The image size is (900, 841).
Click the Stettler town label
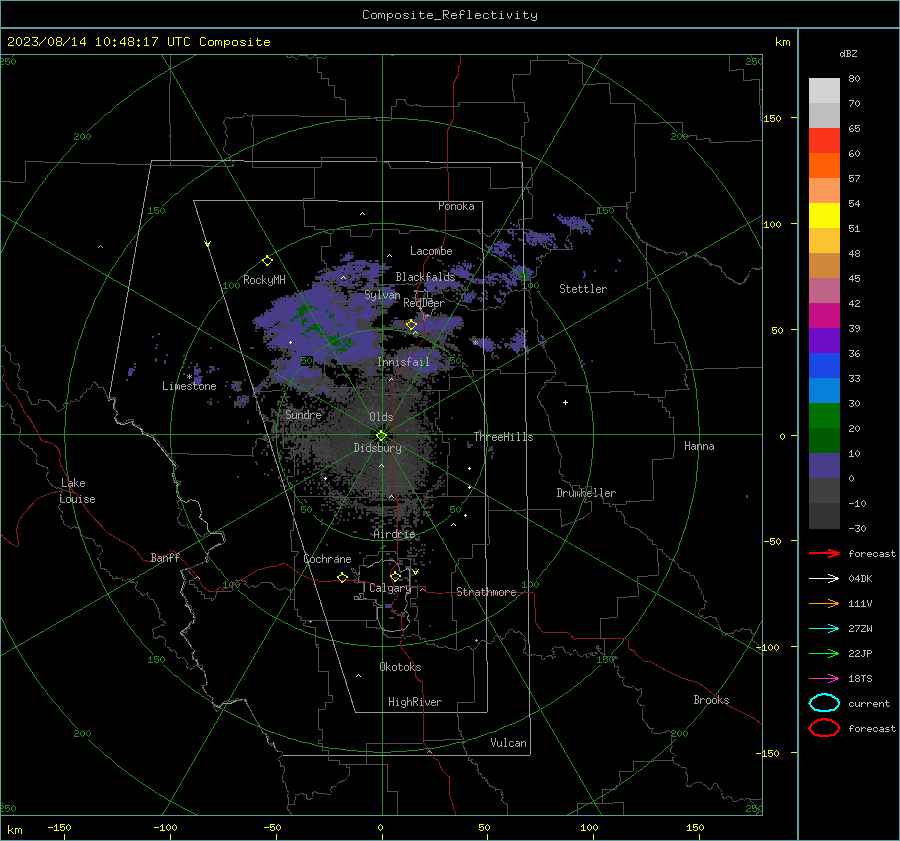tap(583, 289)
